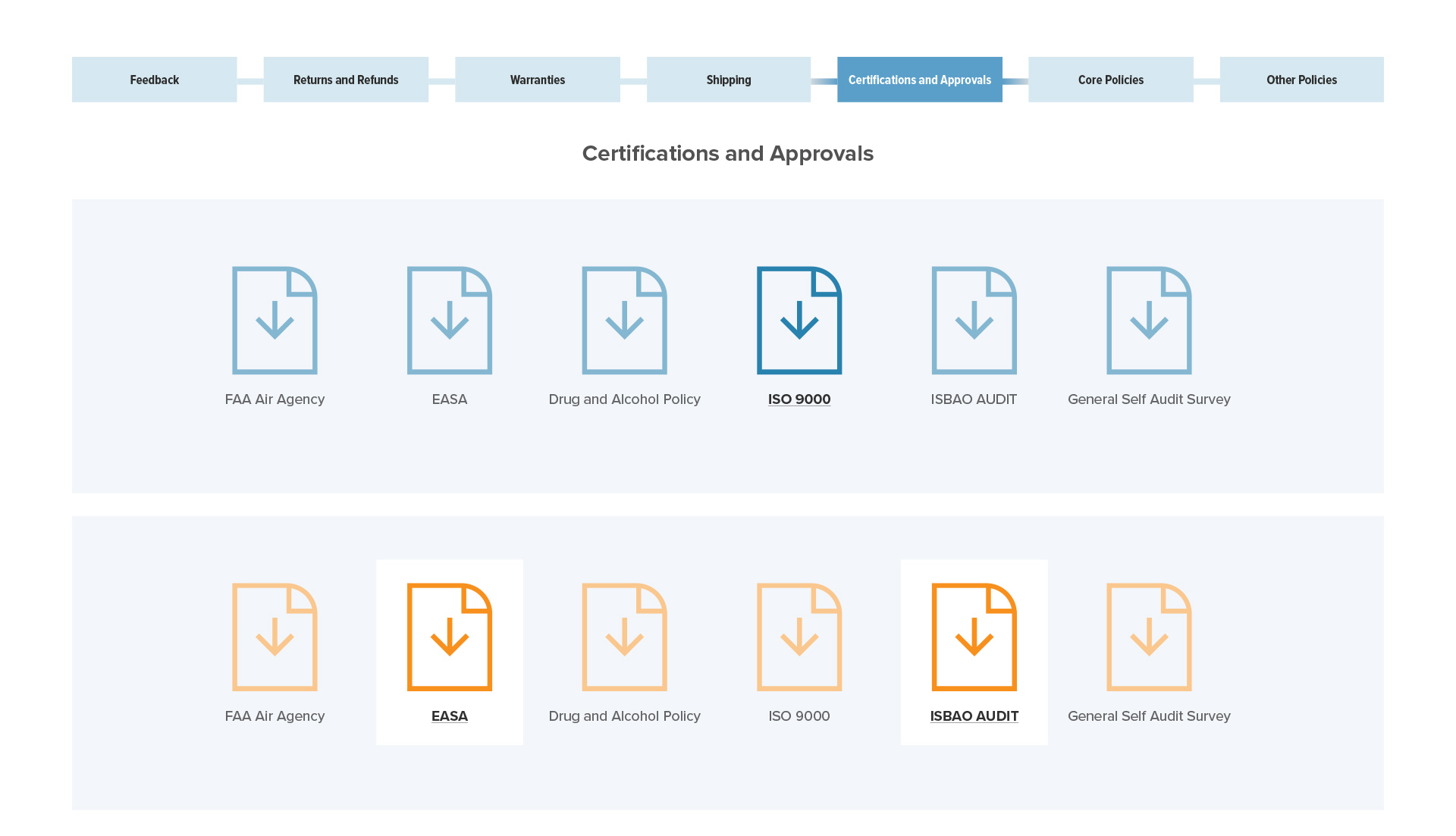Screen dimensions: 1456x836
Task: Download the blue FAA Air Agency document icon
Action: click(x=275, y=320)
